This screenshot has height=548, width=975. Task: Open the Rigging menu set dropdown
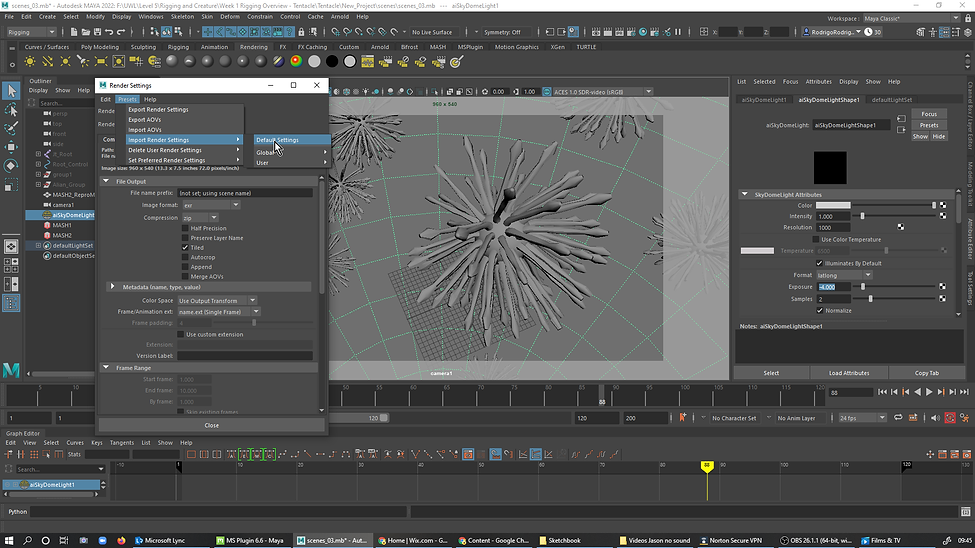[x=31, y=32]
